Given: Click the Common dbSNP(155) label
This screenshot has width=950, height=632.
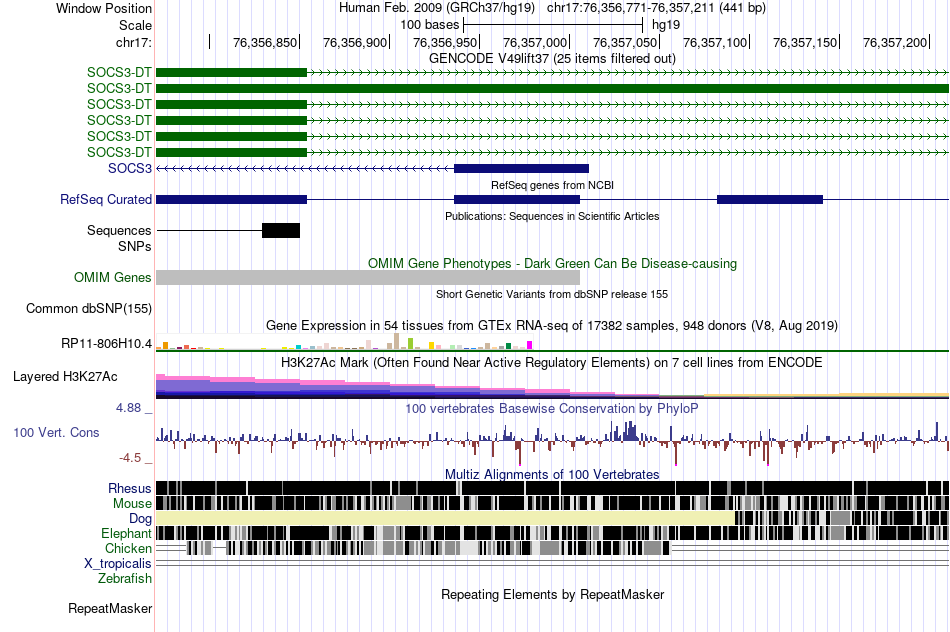Looking at the screenshot, I should click(89, 308).
